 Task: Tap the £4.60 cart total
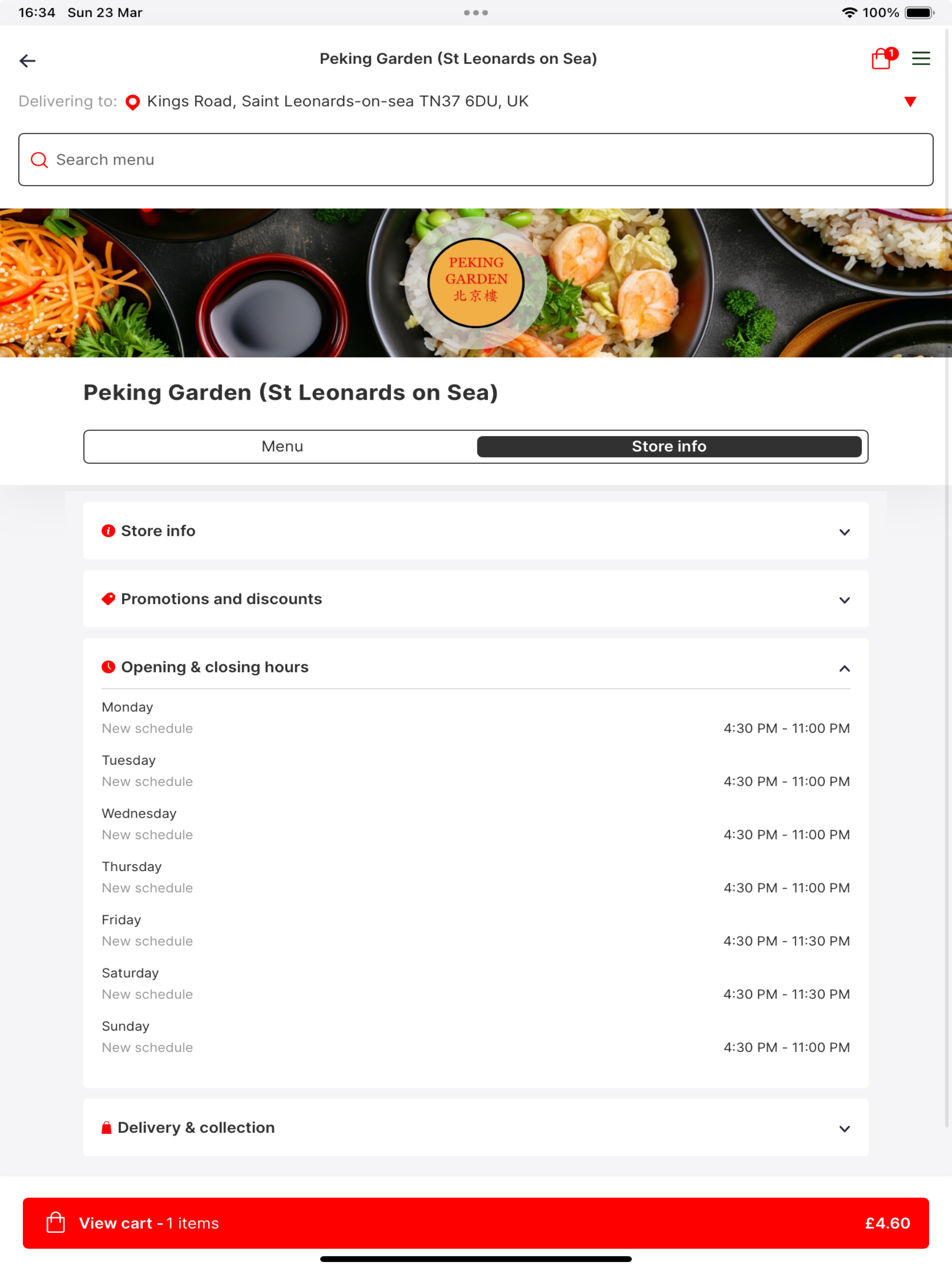[x=887, y=1223]
